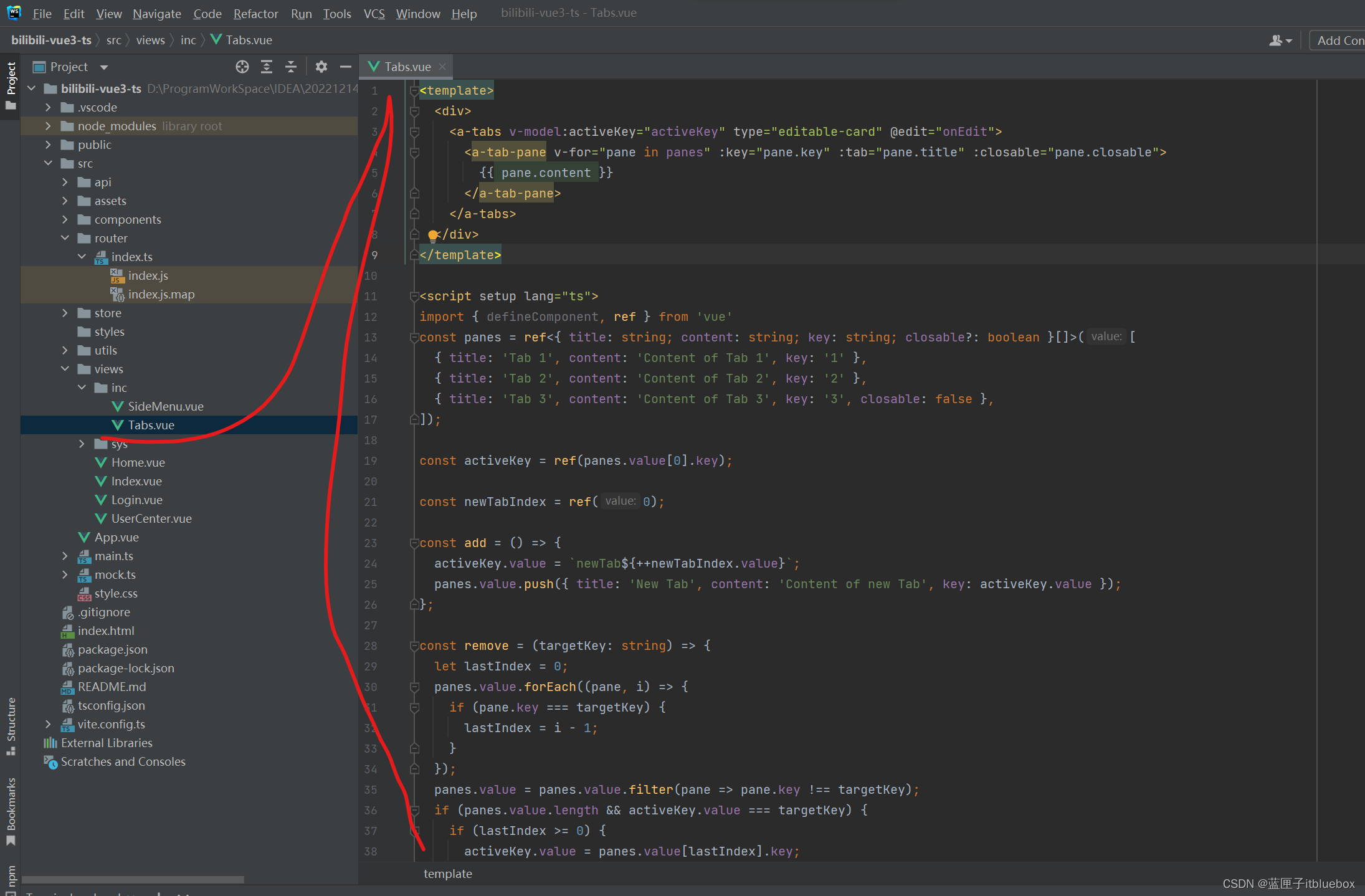Screen dimensions: 1365x896
Task: Open the Project panel settings gear
Action: pyautogui.click(x=321, y=67)
